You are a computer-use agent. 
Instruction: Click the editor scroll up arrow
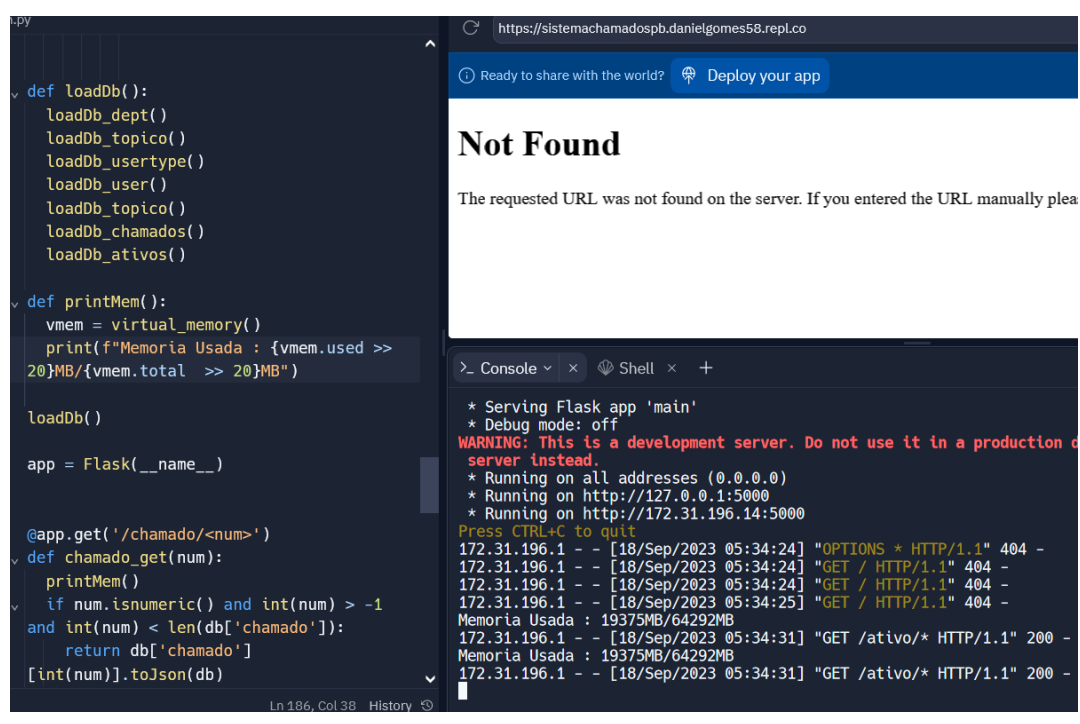click(x=430, y=44)
